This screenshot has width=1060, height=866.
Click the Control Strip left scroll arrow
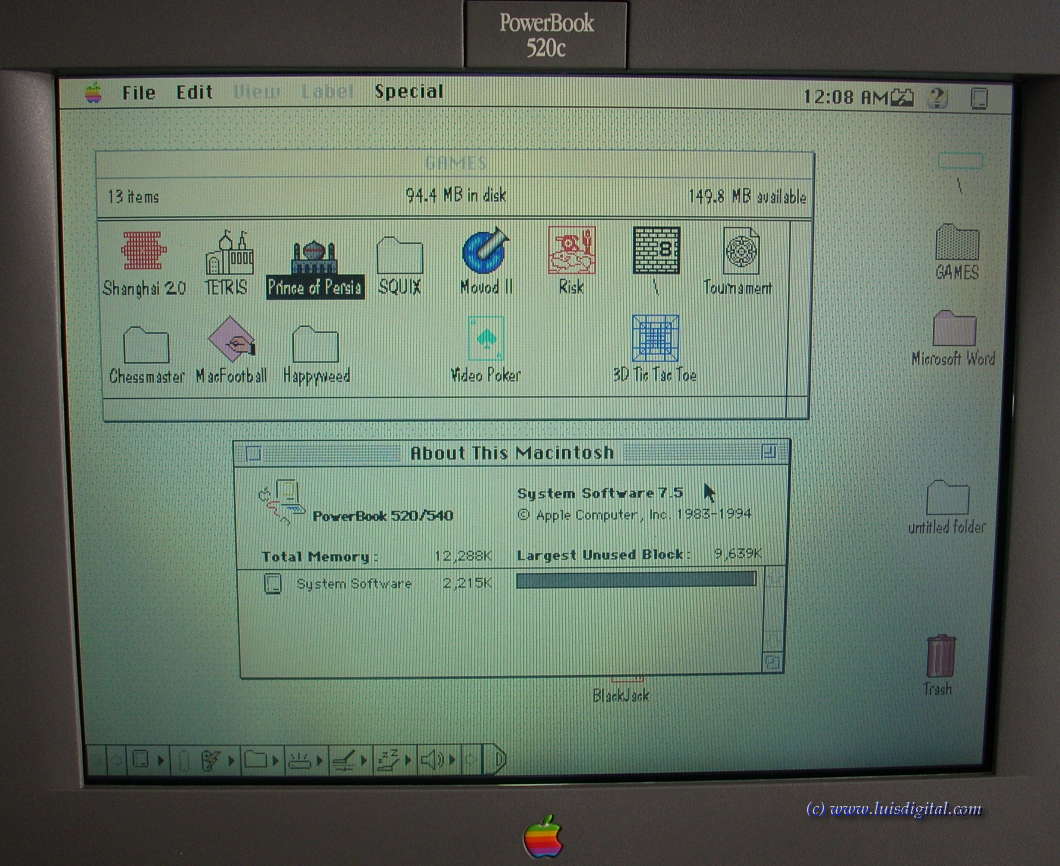116,761
